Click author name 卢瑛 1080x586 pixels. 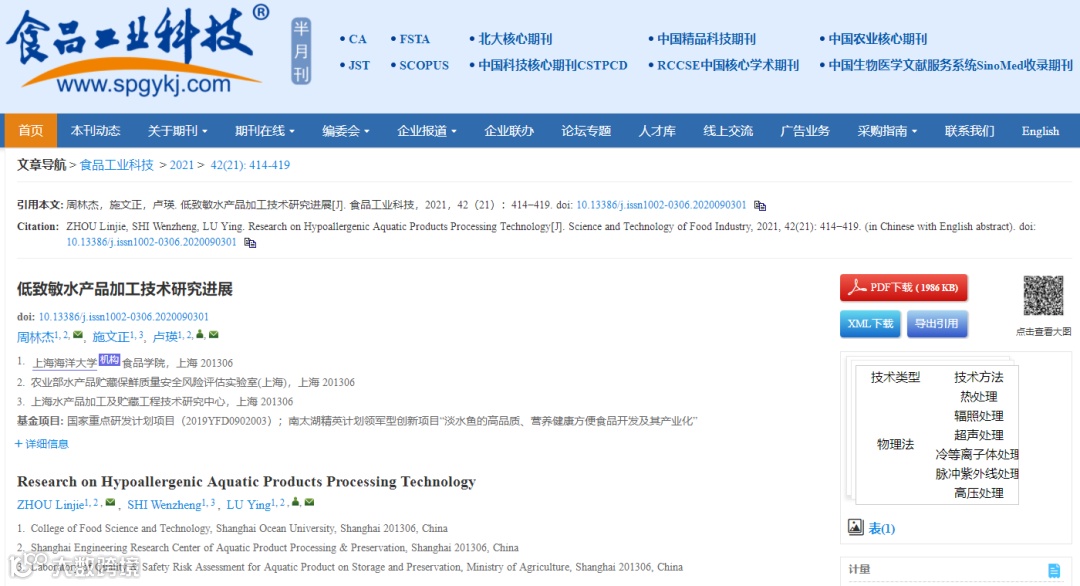(165, 337)
